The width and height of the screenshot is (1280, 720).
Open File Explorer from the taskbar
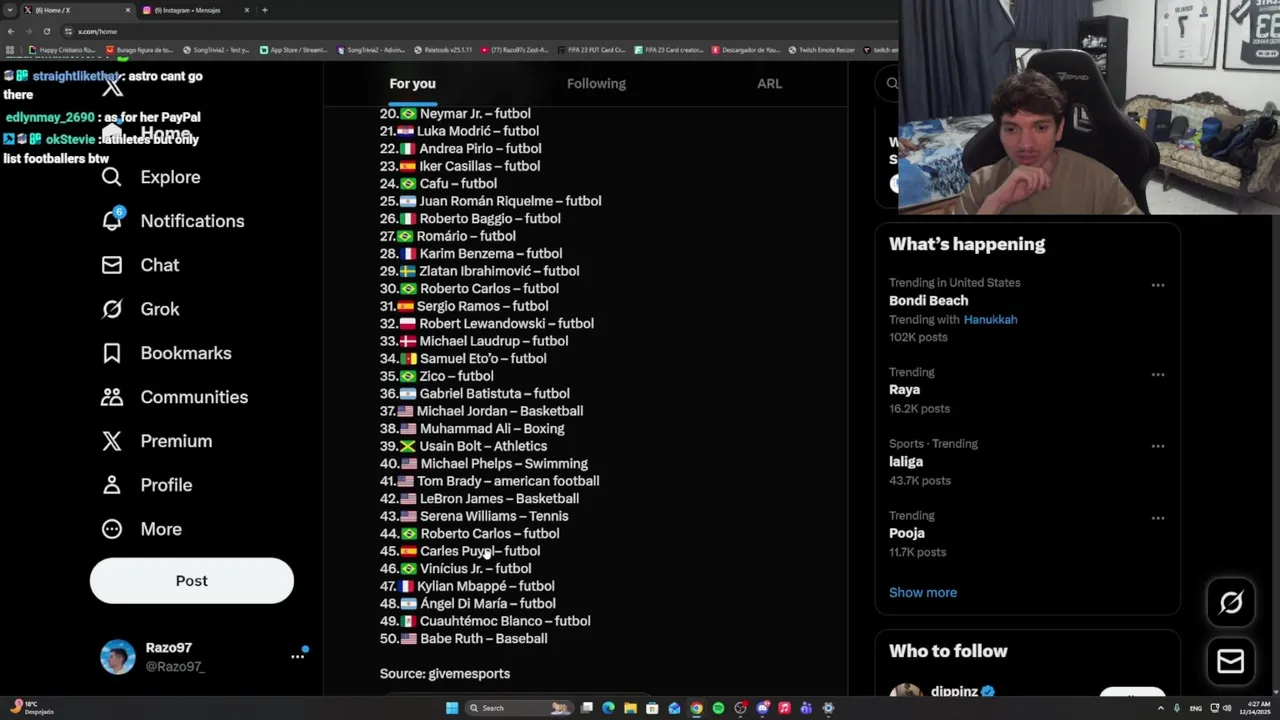(630, 708)
